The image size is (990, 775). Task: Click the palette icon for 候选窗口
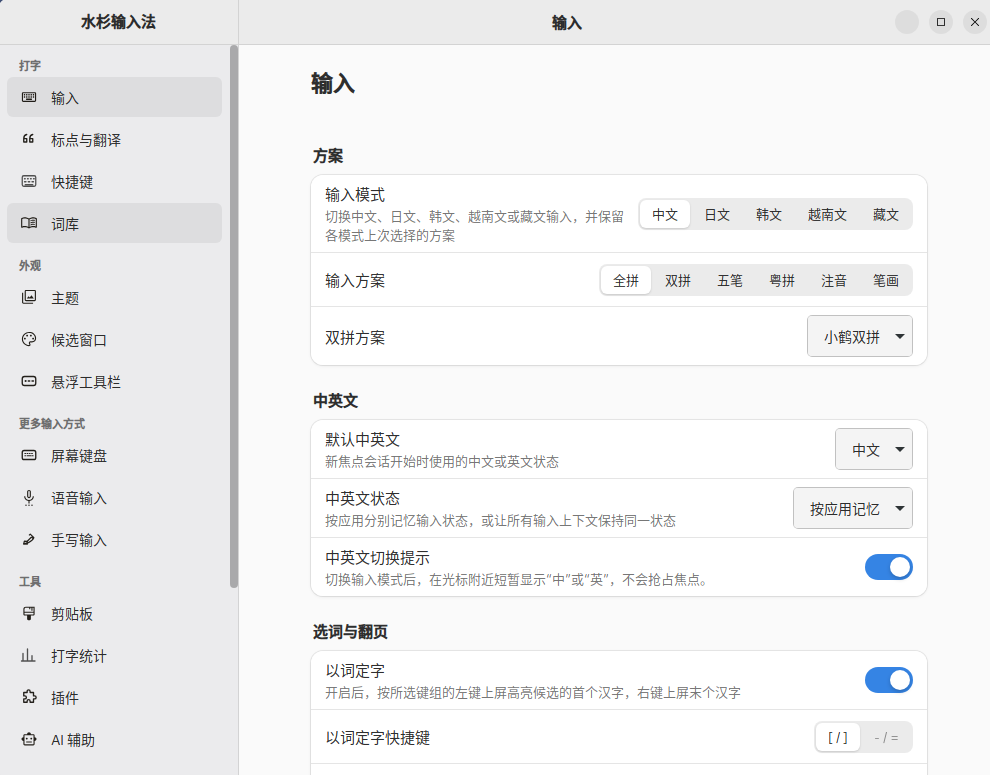(x=29, y=339)
